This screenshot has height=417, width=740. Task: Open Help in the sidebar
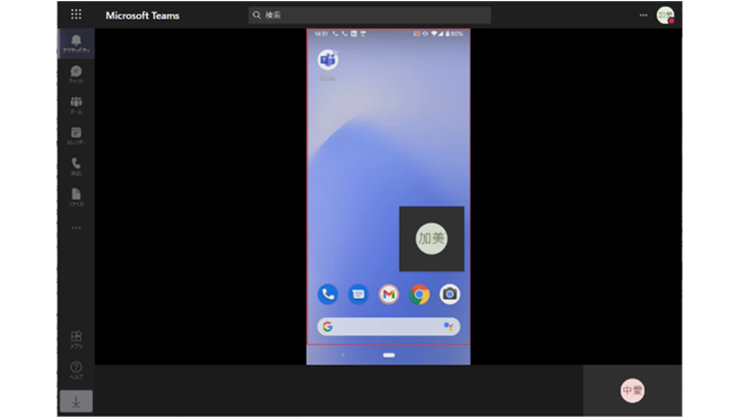click(x=76, y=370)
